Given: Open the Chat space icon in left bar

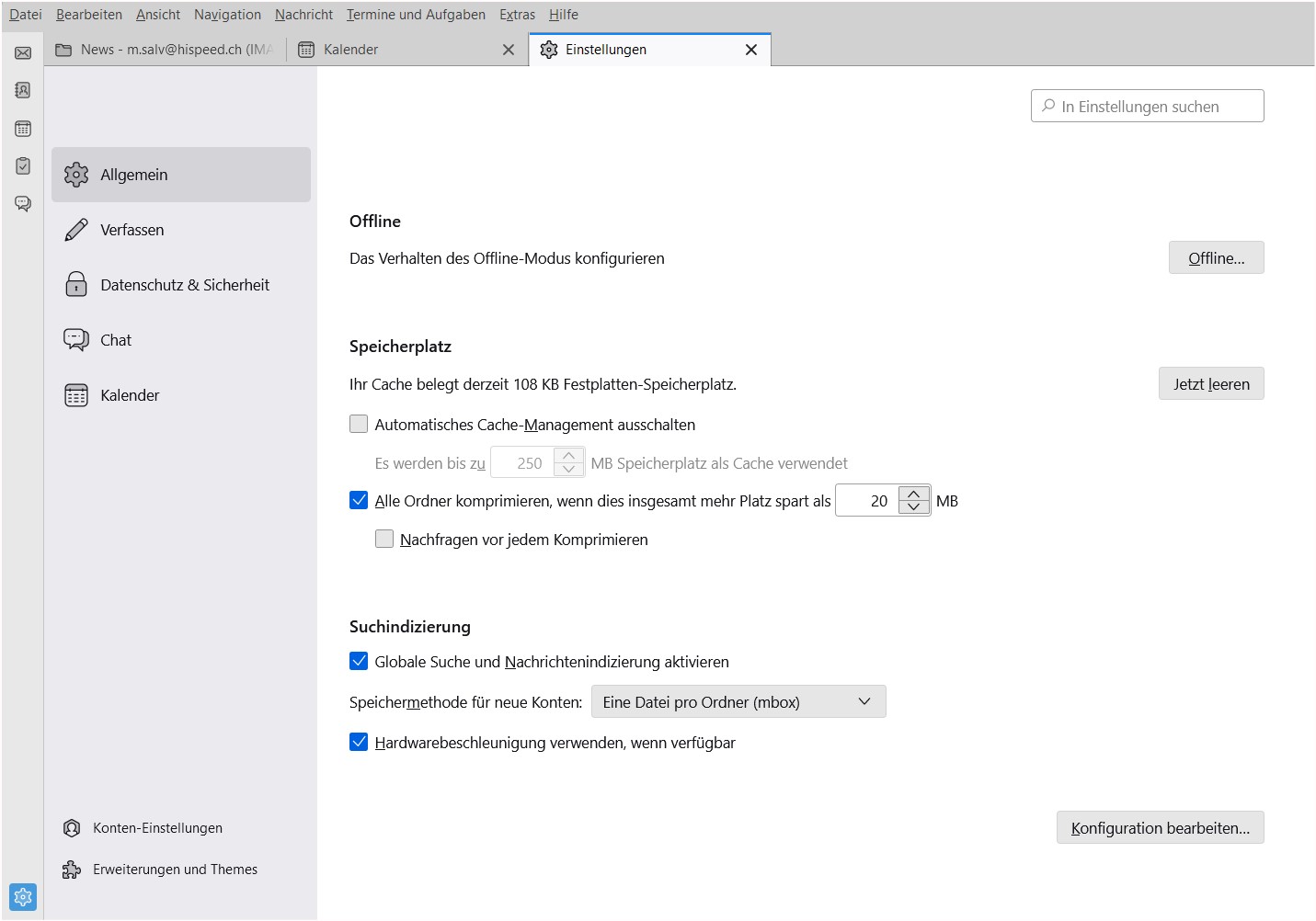Looking at the screenshot, I should [x=23, y=203].
